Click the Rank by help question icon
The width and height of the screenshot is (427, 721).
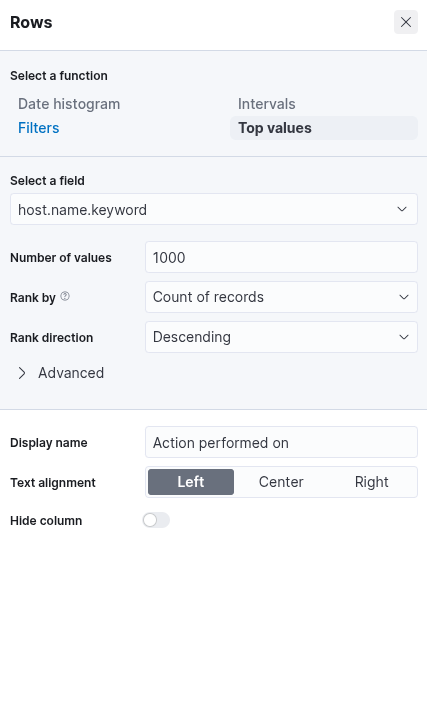click(x=65, y=297)
